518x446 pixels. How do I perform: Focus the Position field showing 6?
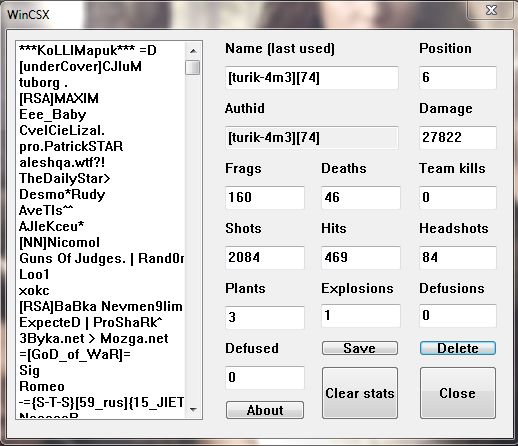tap(458, 78)
